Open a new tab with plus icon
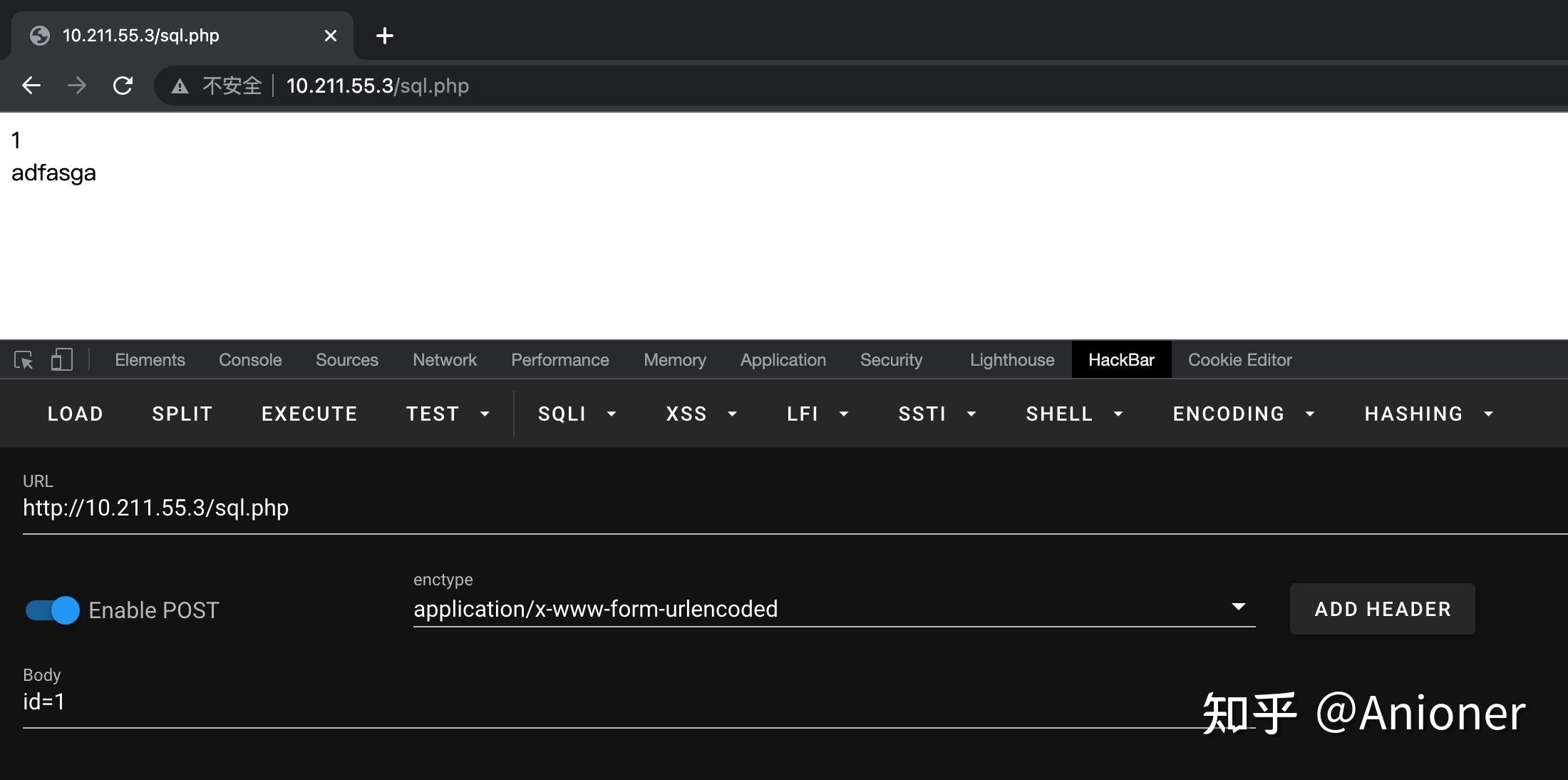 click(384, 36)
